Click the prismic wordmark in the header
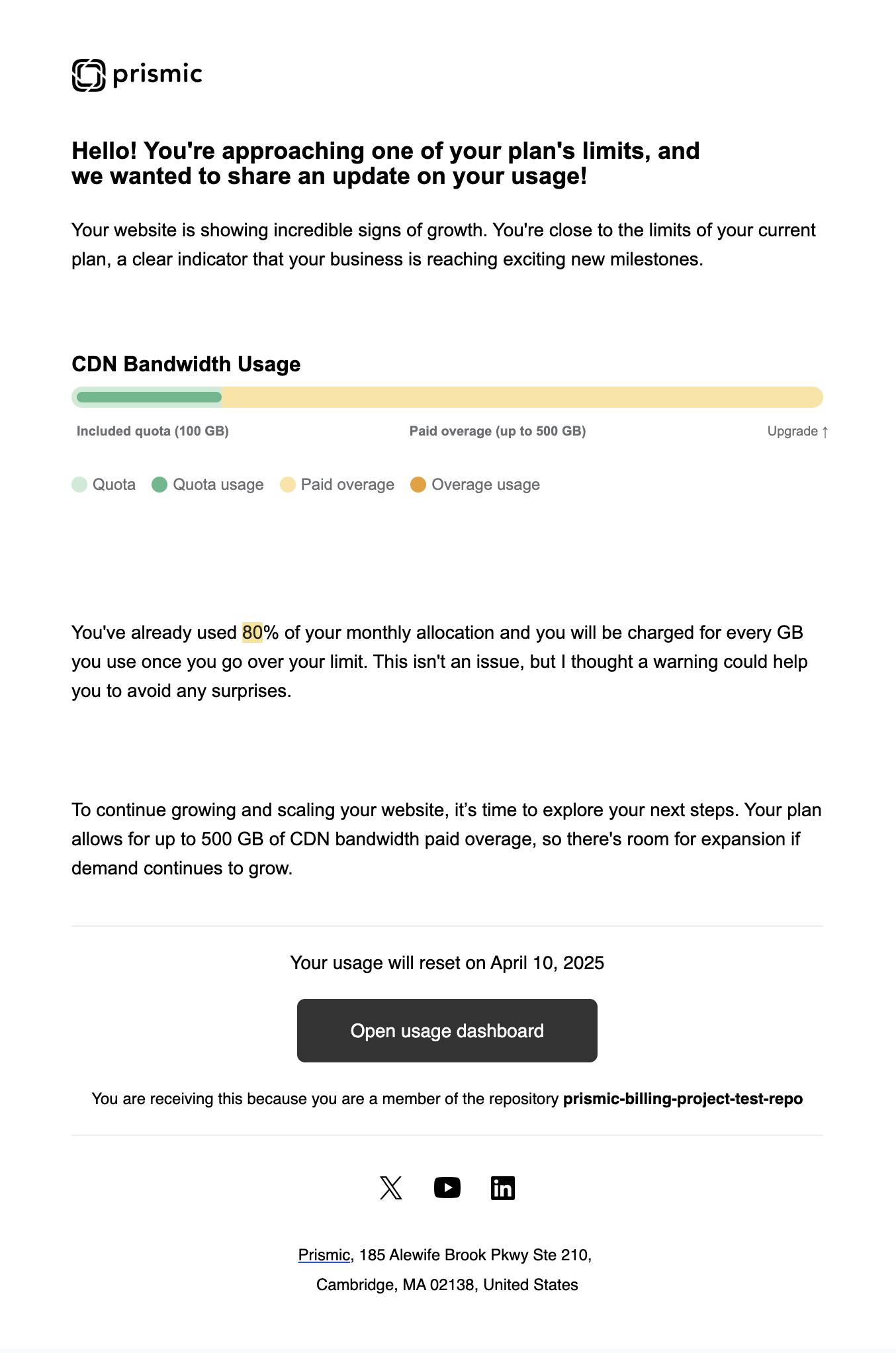This screenshot has height=1353, width=896. click(157, 74)
